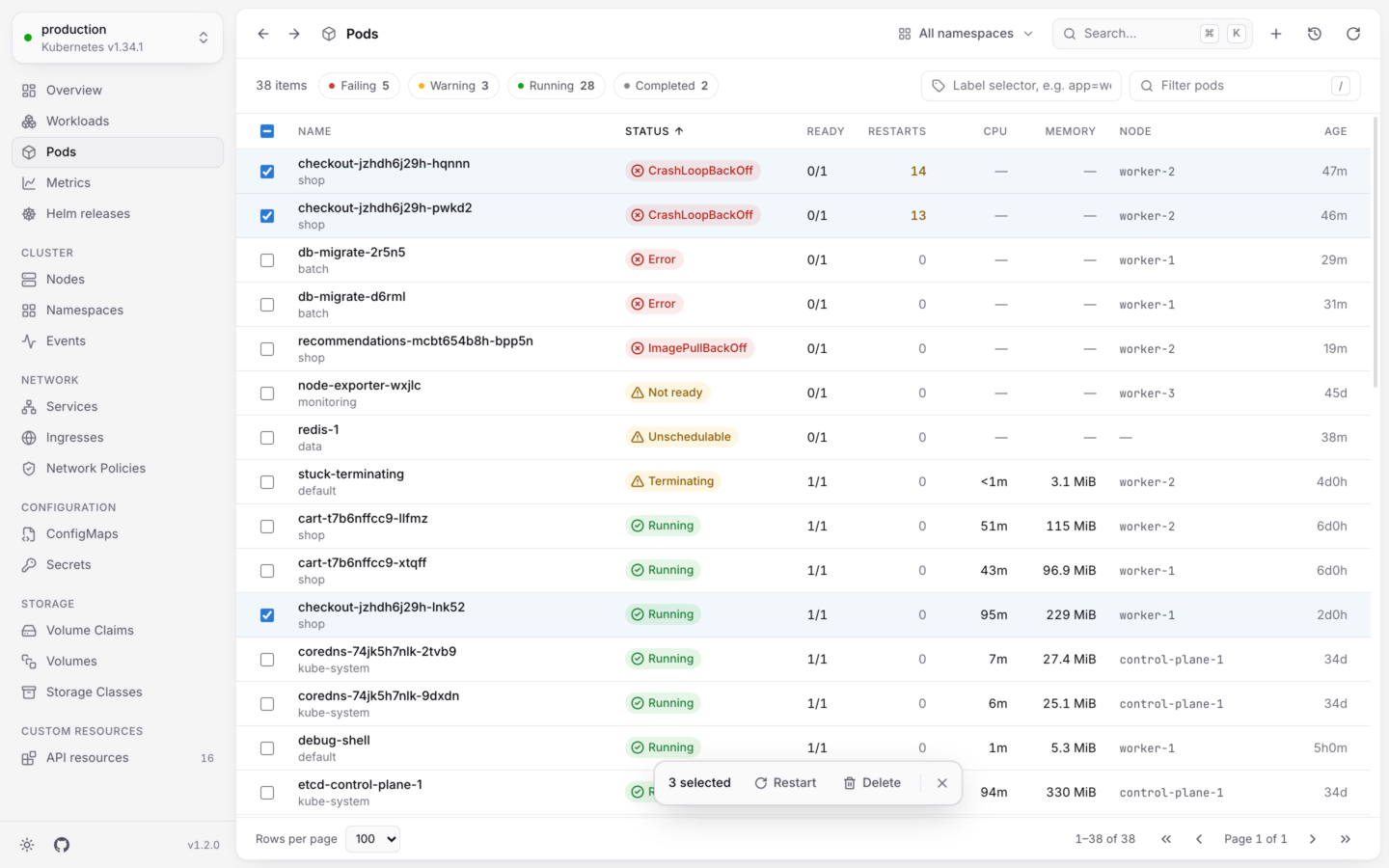Sort by the AGE column header

tap(1336, 131)
